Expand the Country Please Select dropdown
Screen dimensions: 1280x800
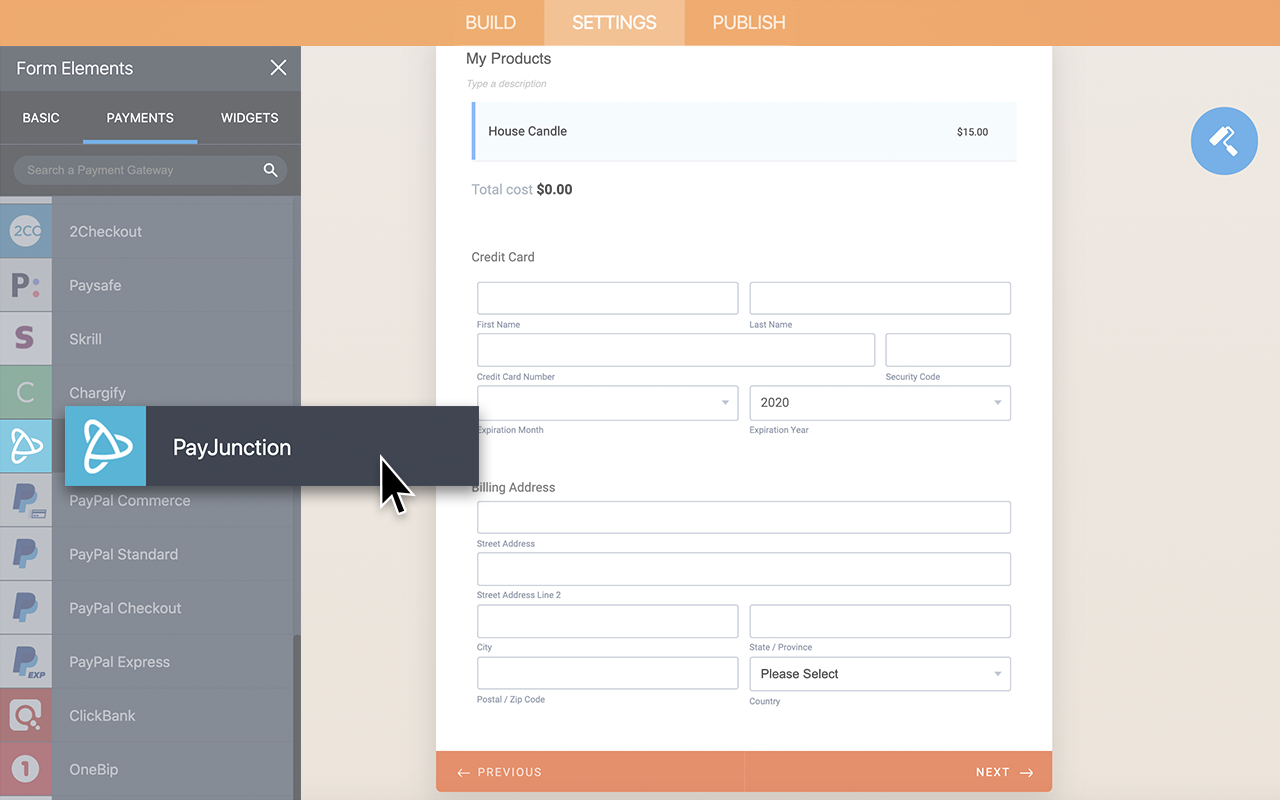pyautogui.click(x=879, y=673)
